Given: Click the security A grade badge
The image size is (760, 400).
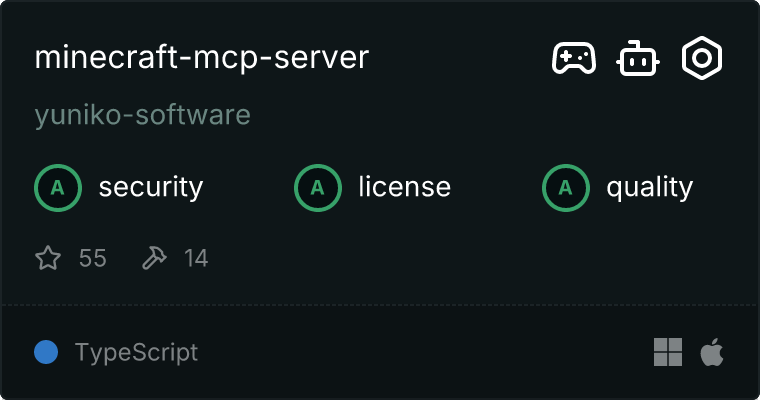Looking at the screenshot, I should (x=58, y=188).
